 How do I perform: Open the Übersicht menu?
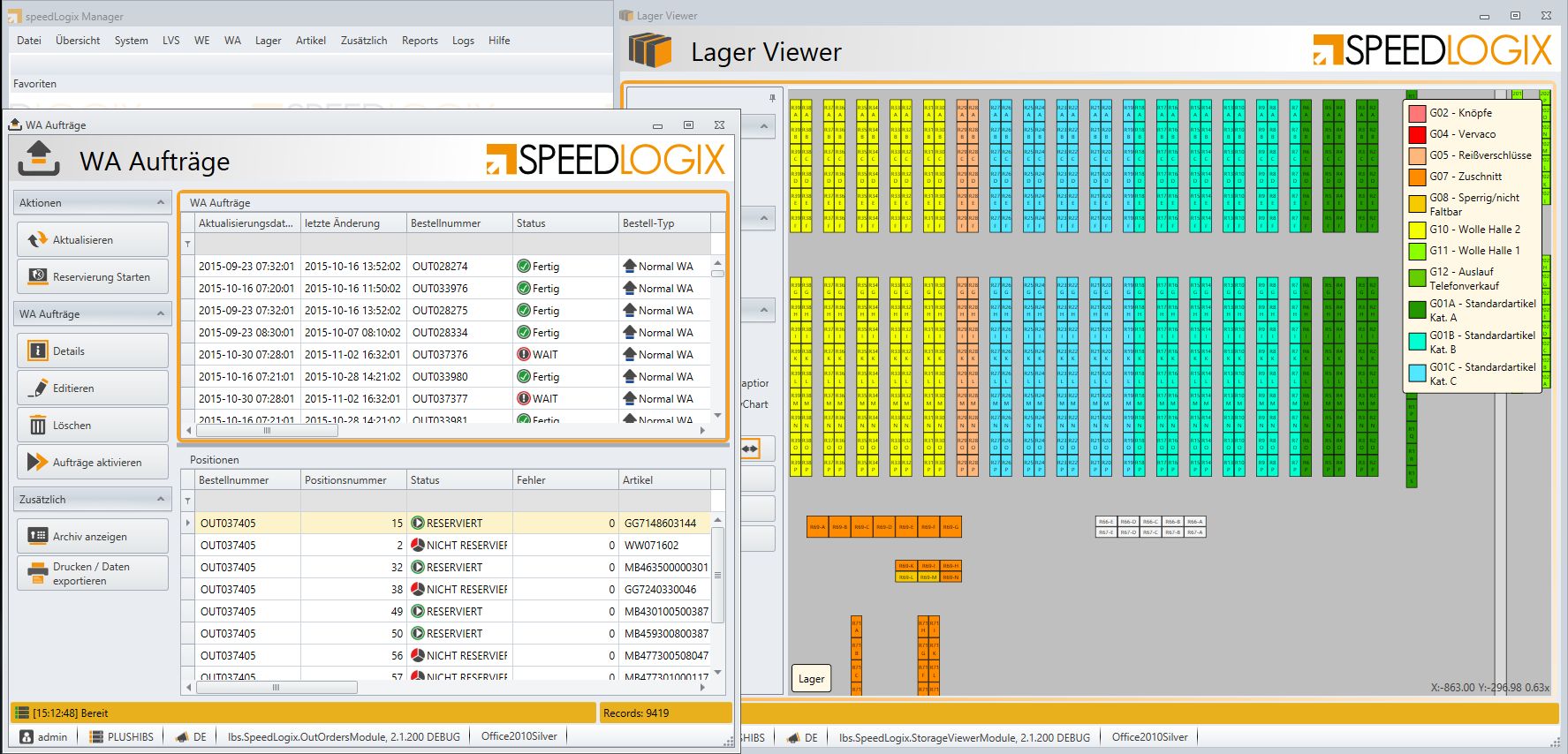(78, 41)
